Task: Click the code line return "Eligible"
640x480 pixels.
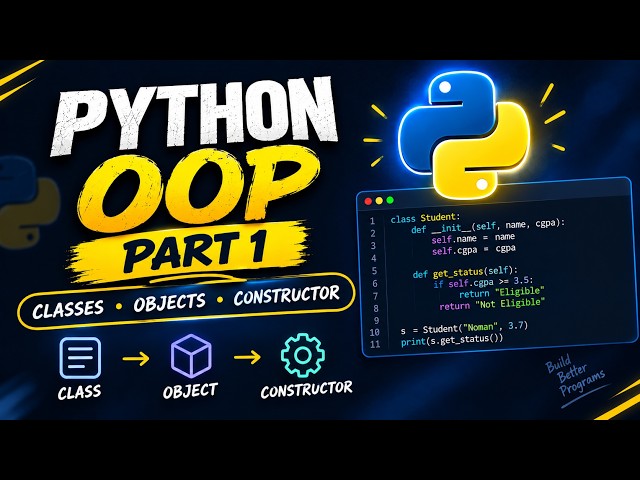Action: pyautogui.click(x=502, y=293)
